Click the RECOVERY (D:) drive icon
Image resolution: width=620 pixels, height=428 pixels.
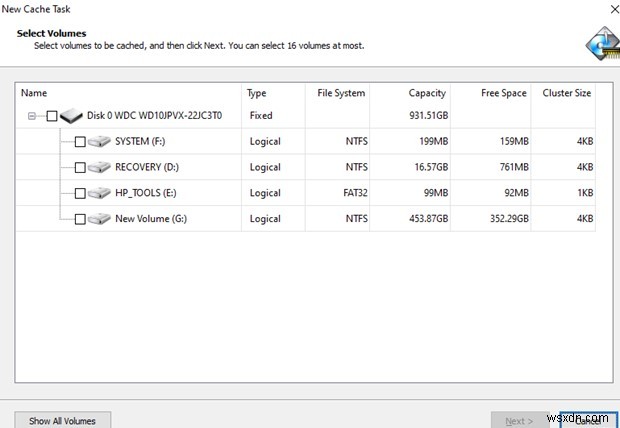point(99,167)
